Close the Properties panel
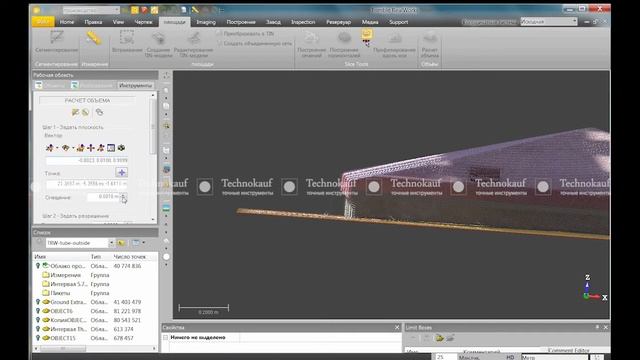 tap(397, 327)
